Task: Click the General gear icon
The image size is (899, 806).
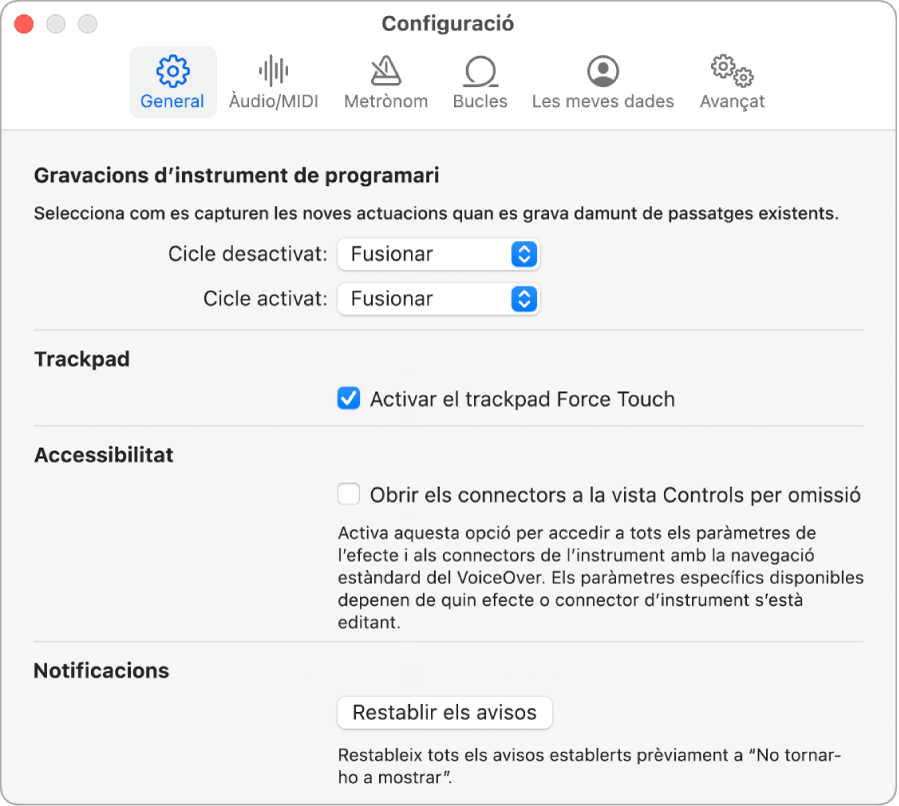Action: click(x=173, y=71)
